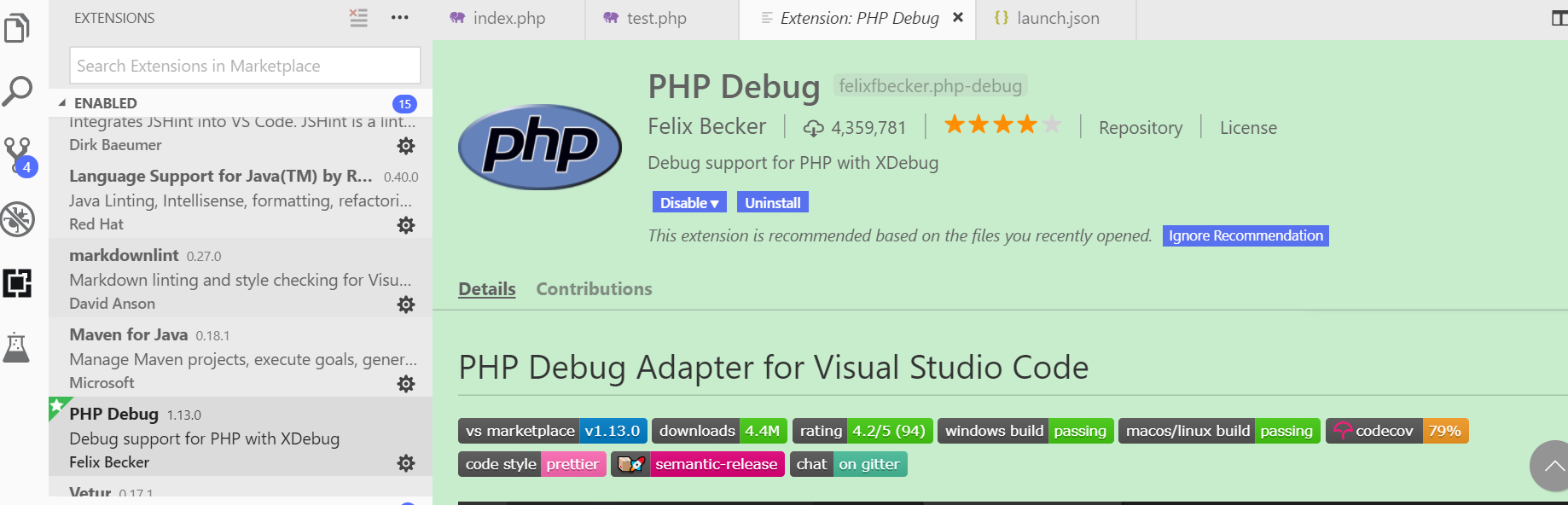Image resolution: width=1568 pixels, height=505 pixels.
Task: Open Extensions panel more actions menu
Action: coord(399,18)
